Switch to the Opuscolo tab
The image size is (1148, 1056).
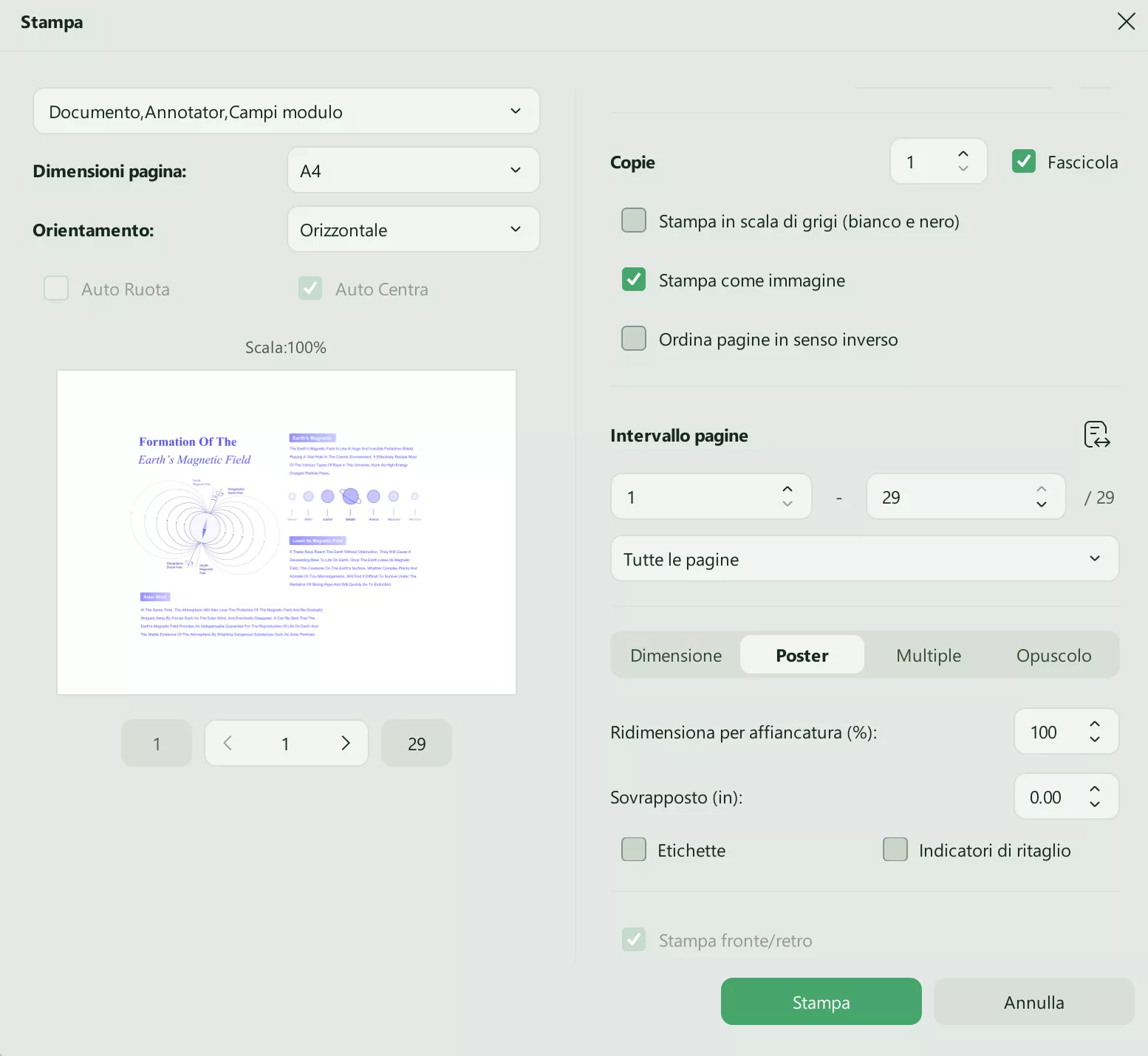1053,655
